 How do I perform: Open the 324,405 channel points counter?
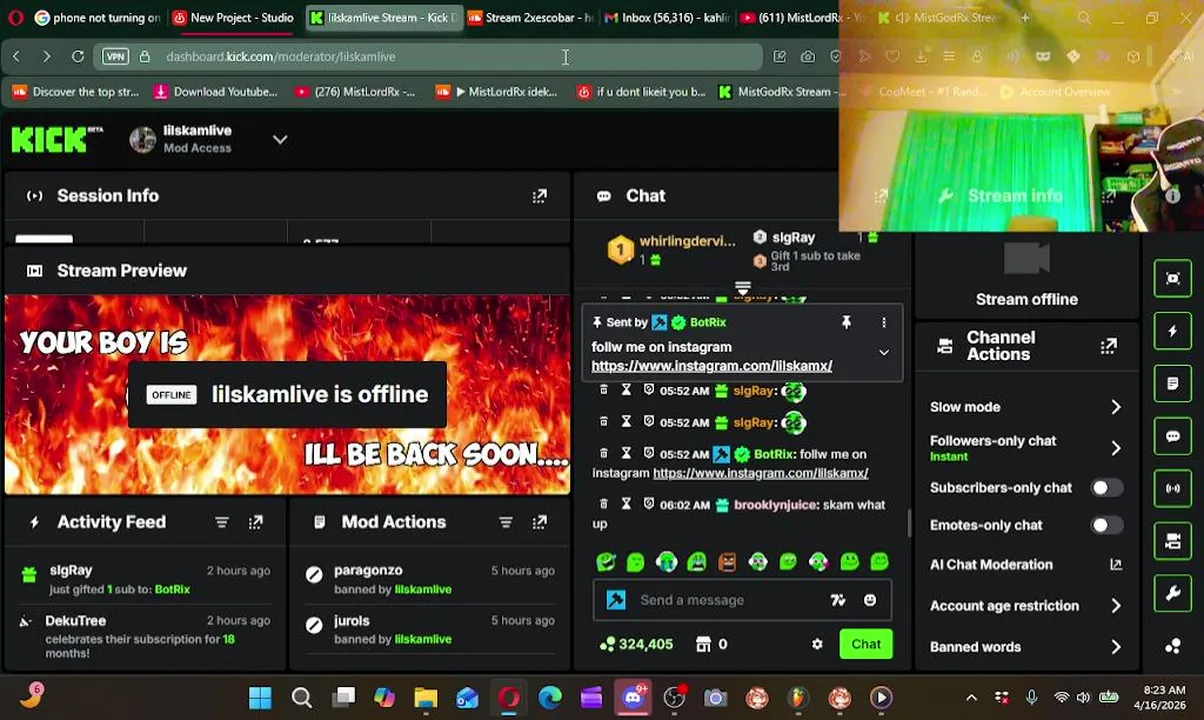tap(636, 644)
